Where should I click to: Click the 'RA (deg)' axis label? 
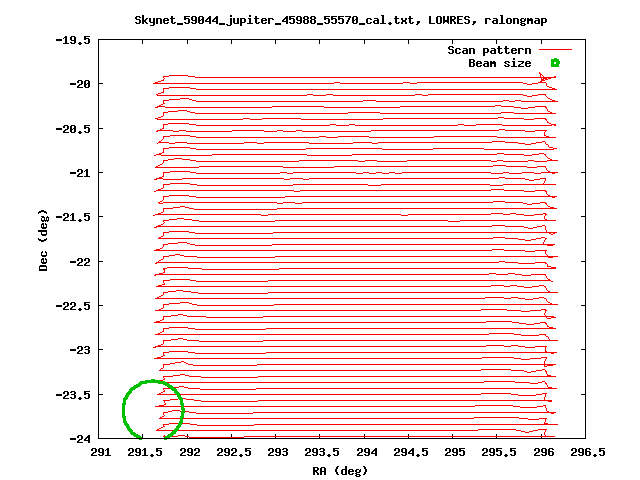coord(340,471)
